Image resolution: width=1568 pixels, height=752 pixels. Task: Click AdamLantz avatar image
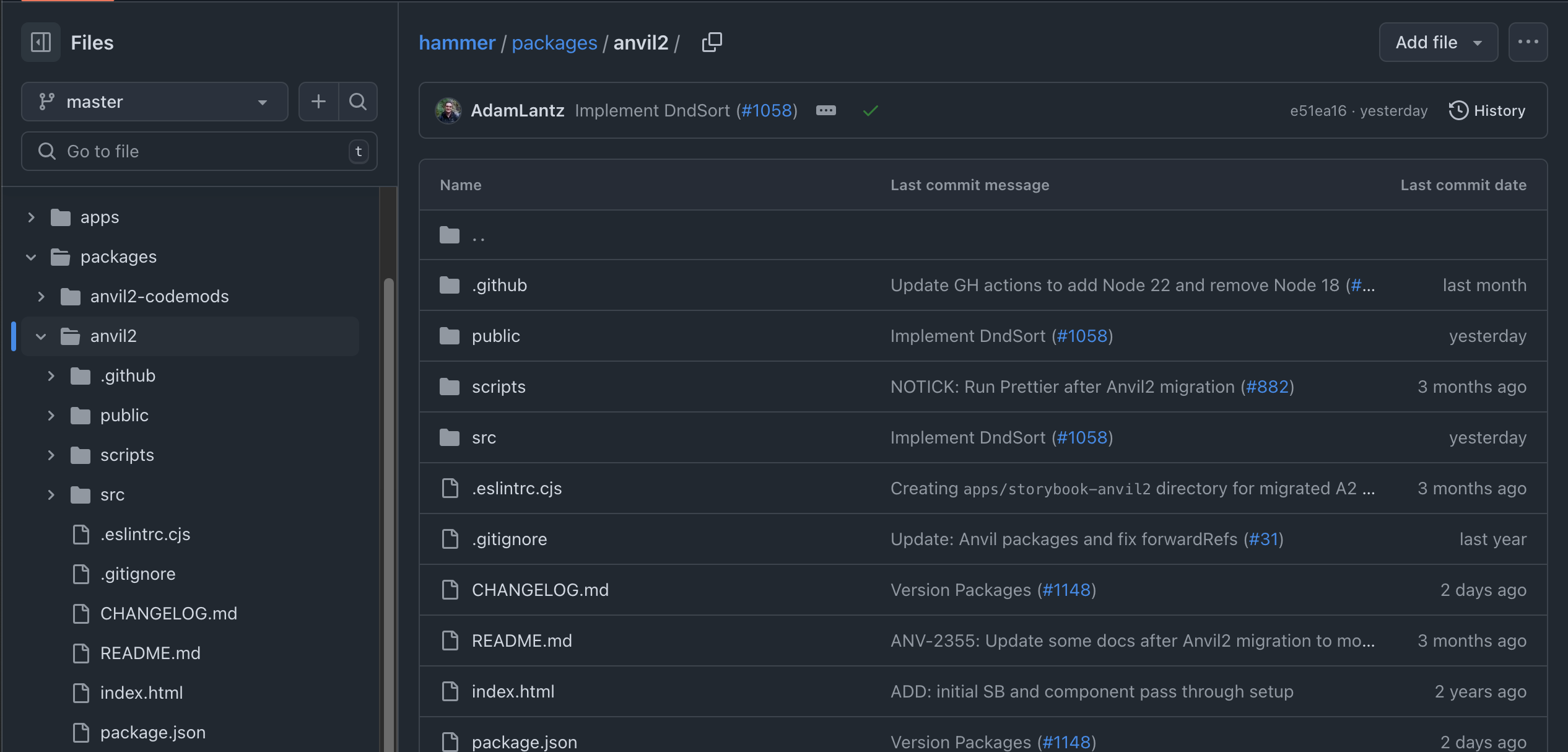click(x=448, y=111)
